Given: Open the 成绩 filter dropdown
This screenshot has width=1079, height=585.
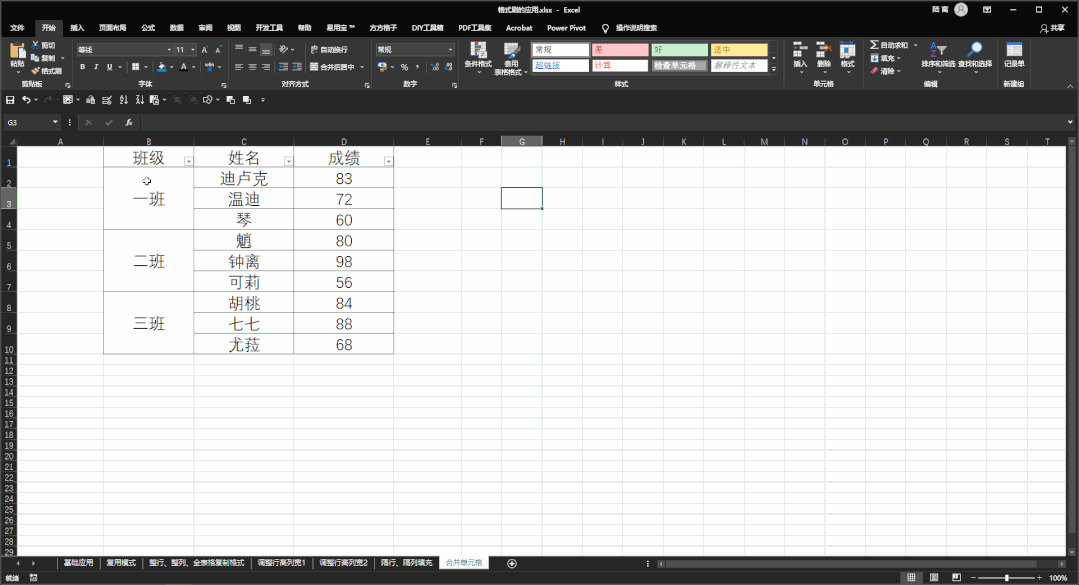Looking at the screenshot, I should click(389, 161).
